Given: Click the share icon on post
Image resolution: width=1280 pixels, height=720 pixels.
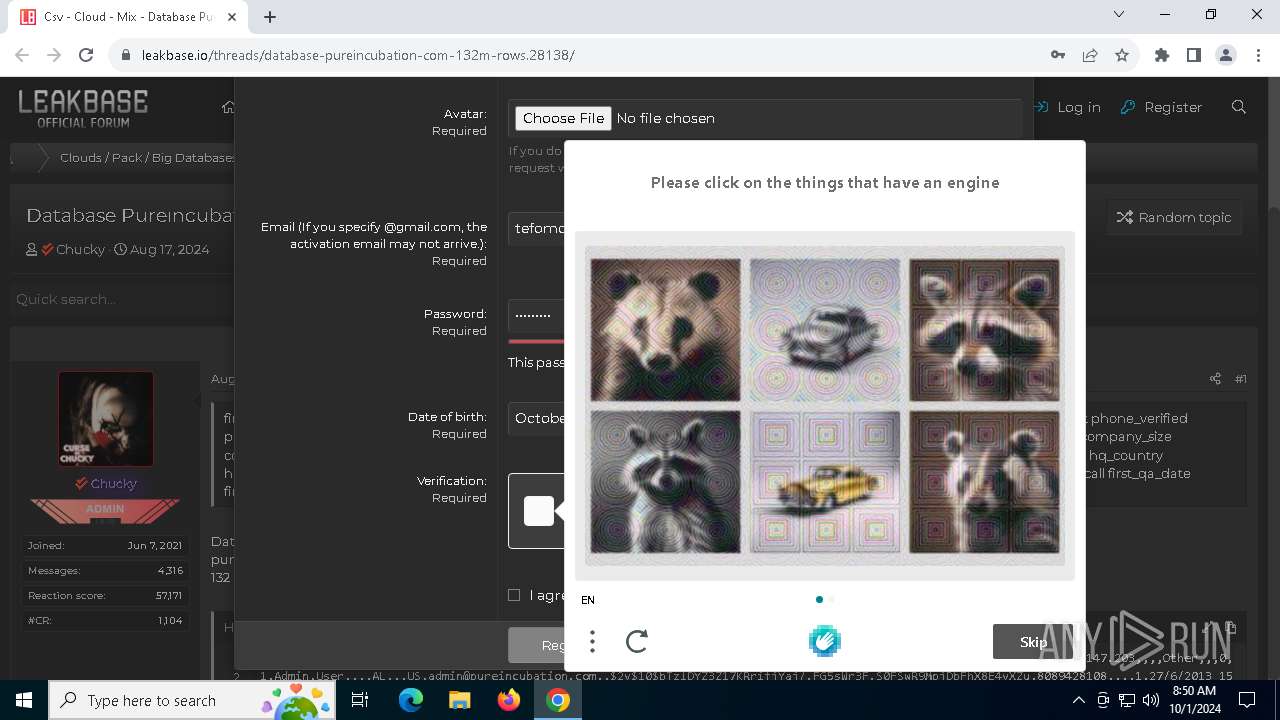Looking at the screenshot, I should (1215, 379).
